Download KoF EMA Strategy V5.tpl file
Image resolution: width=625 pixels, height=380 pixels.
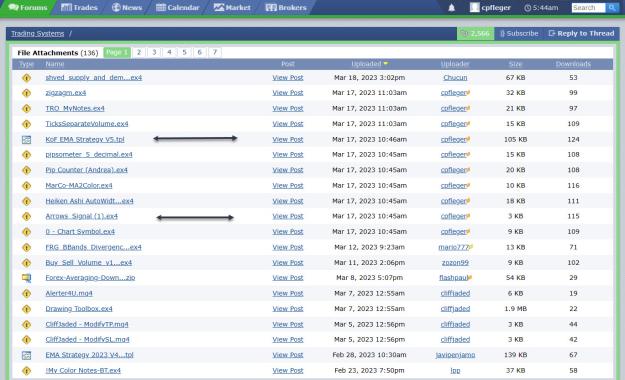pos(85,140)
